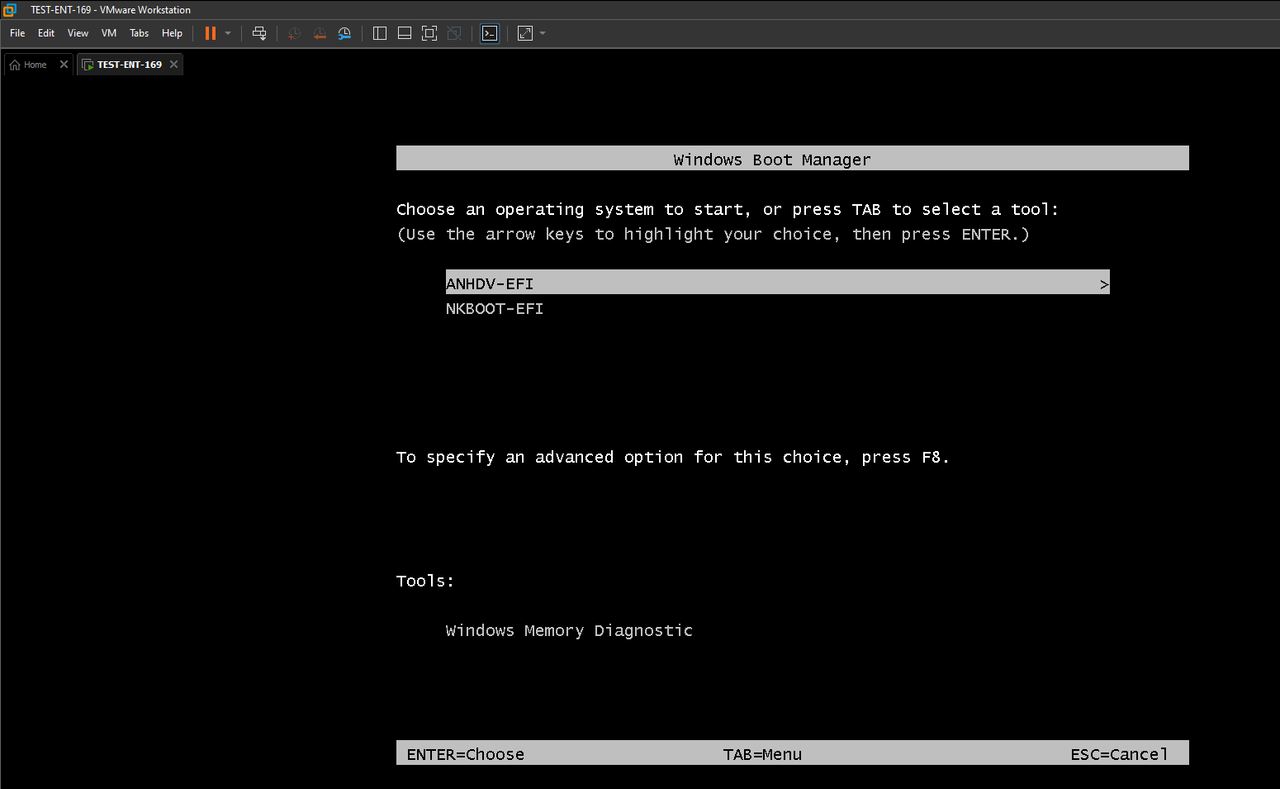
Task: Open the Help menu
Action: 172,33
